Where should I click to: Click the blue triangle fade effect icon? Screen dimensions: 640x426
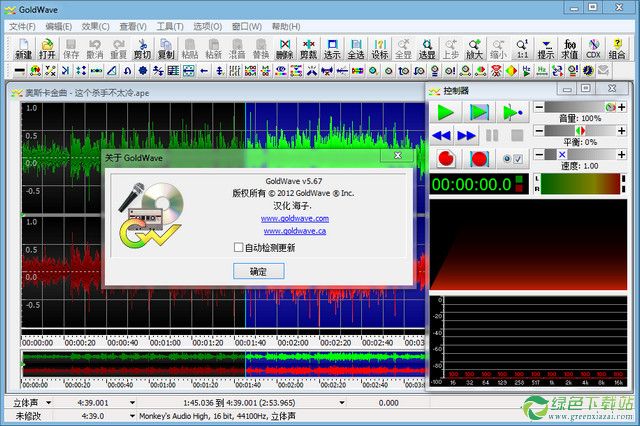(x=112, y=71)
